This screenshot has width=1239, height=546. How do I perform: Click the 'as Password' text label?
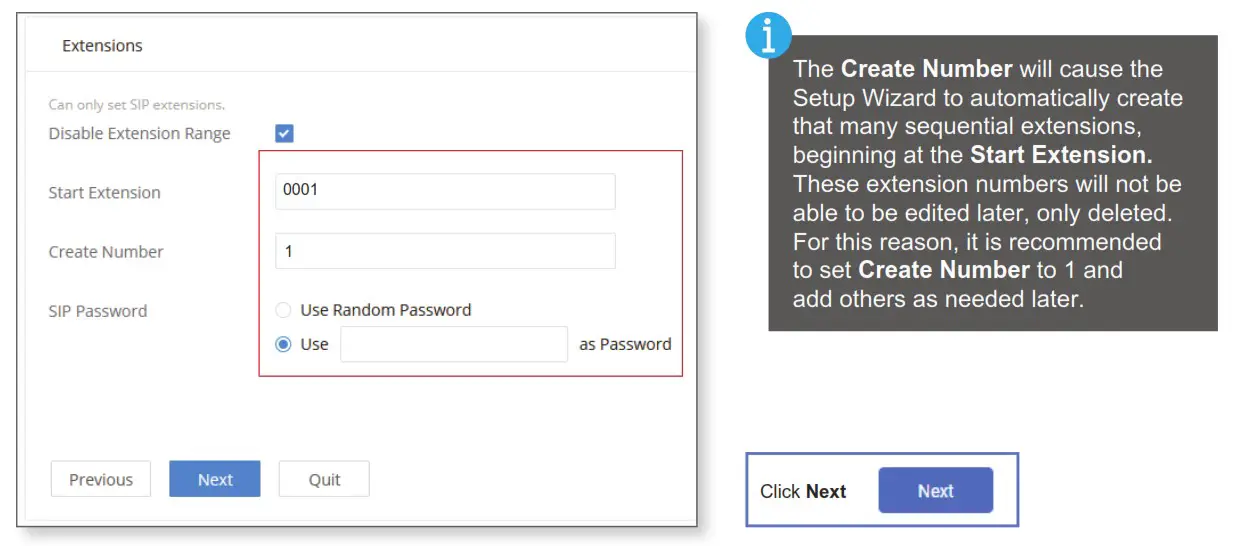(x=625, y=344)
